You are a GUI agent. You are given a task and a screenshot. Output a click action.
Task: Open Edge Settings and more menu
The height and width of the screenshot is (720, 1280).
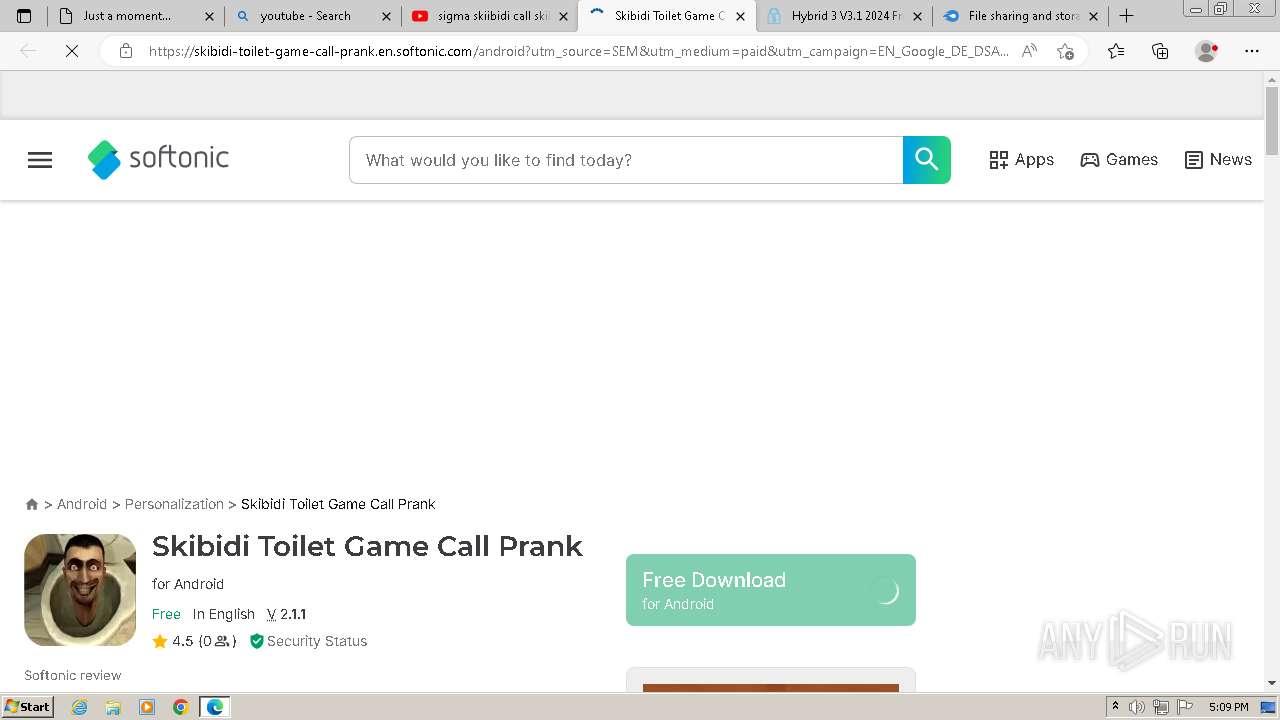[1252, 51]
